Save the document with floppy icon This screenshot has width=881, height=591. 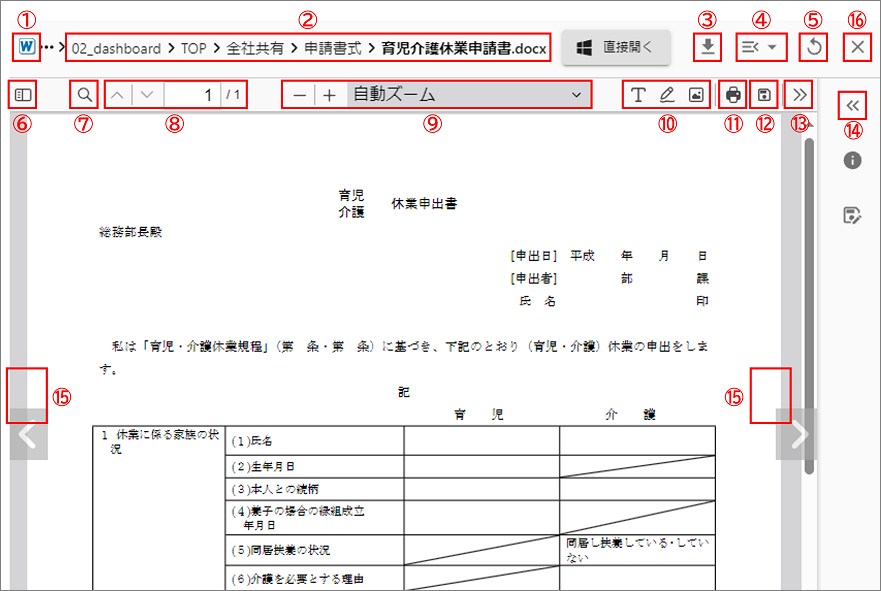pos(765,95)
